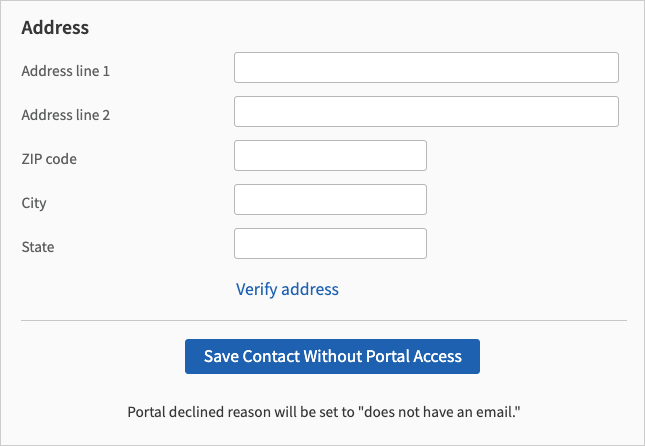Focus the Address line 2 text box
The height and width of the screenshot is (446, 645).
pyautogui.click(x=426, y=111)
